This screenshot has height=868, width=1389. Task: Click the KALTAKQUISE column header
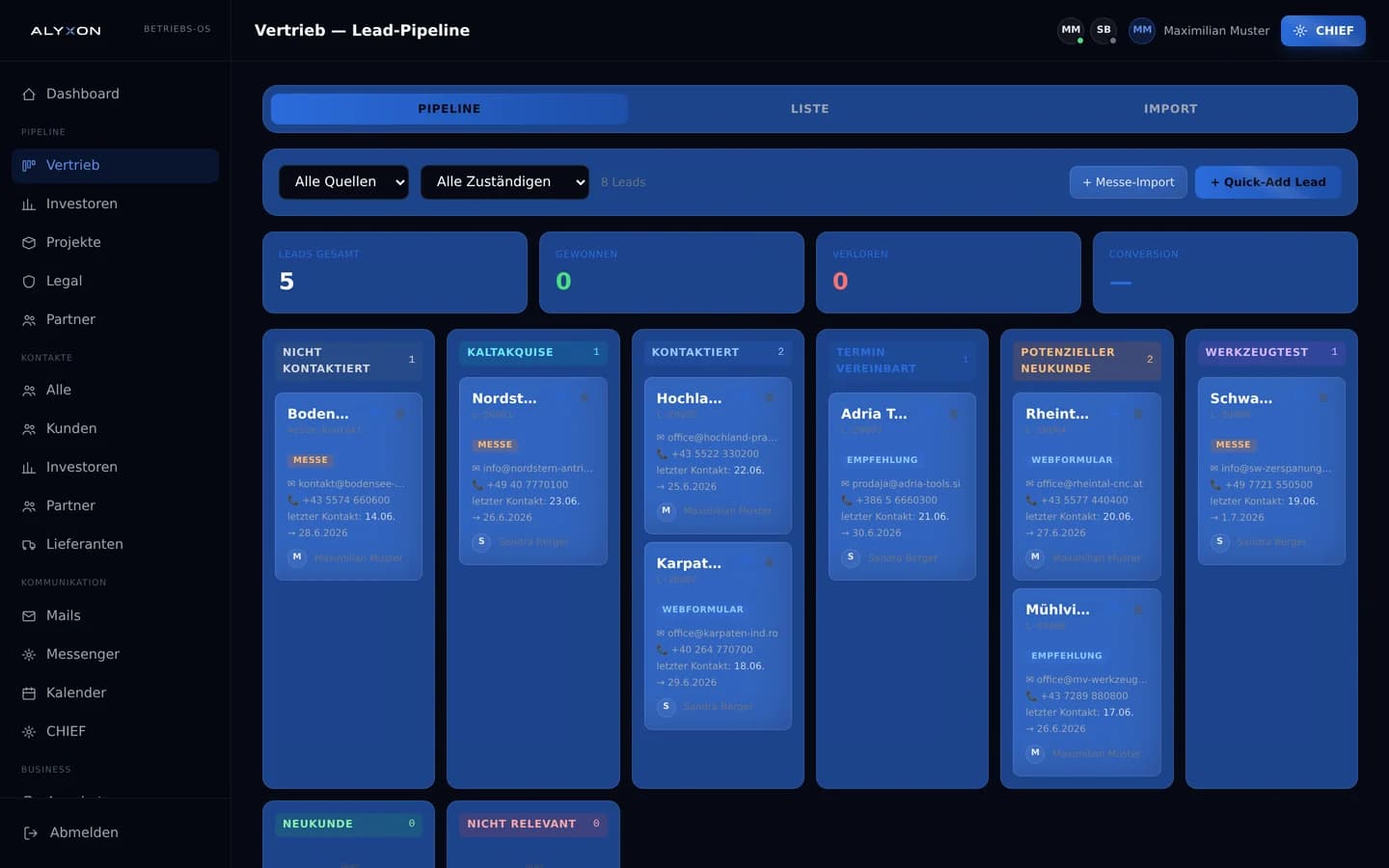pyautogui.click(x=532, y=353)
